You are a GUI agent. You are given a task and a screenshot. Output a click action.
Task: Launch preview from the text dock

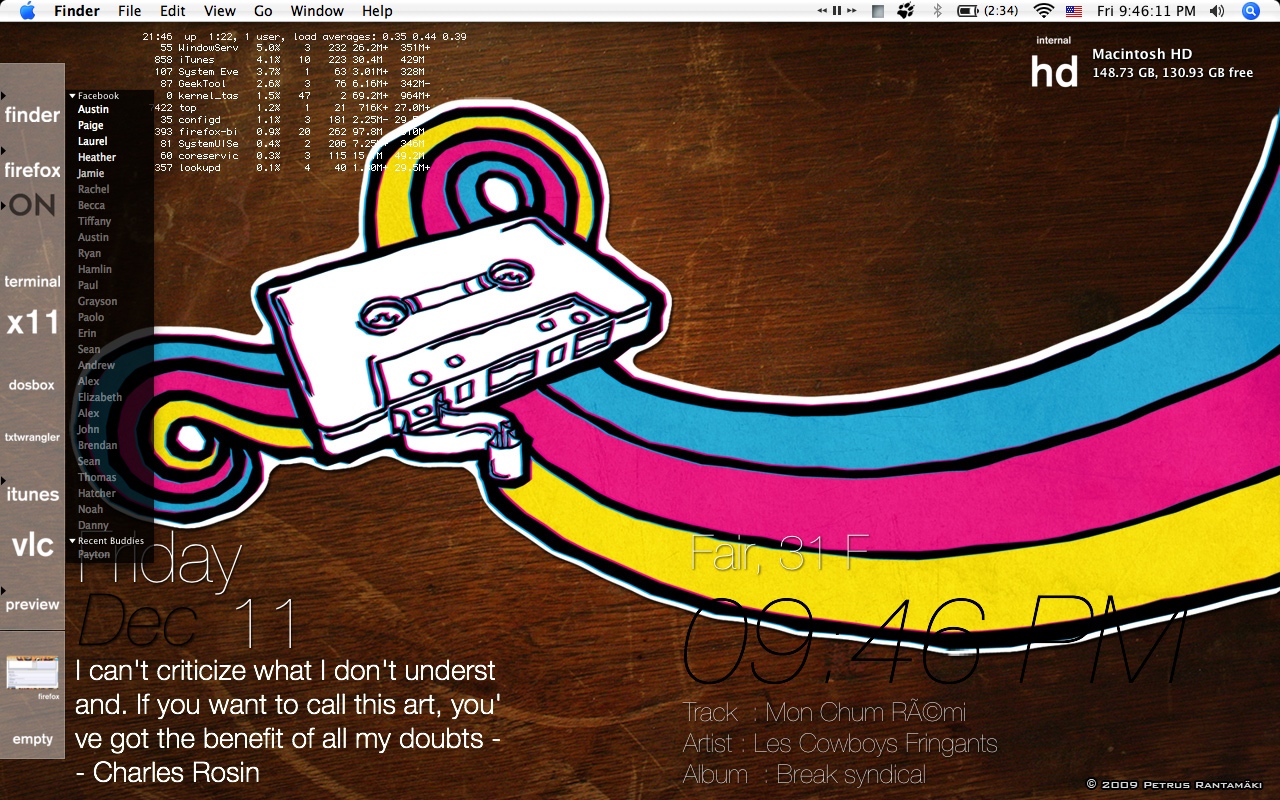click(32, 604)
